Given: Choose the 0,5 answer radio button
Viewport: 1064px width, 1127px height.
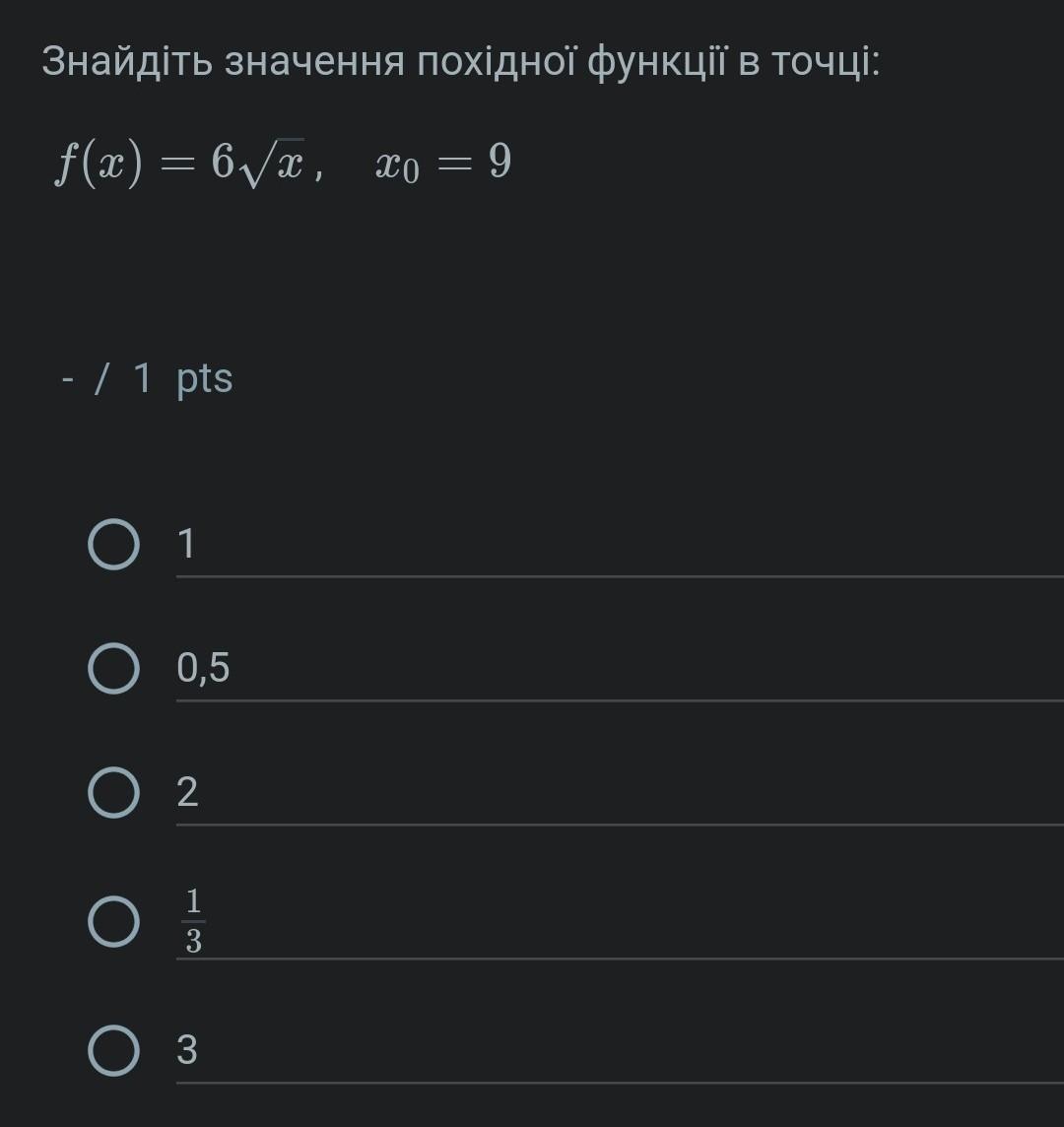Looking at the screenshot, I should (x=113, y=669).
